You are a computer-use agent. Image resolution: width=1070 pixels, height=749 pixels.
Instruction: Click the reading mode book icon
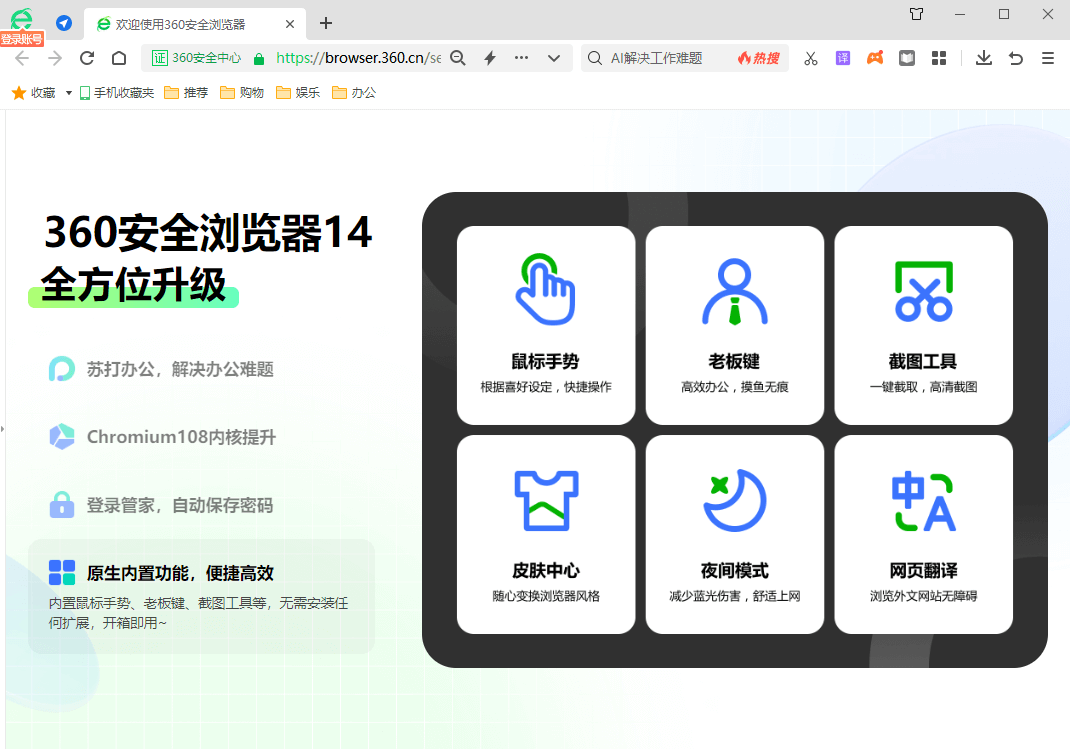907,58
